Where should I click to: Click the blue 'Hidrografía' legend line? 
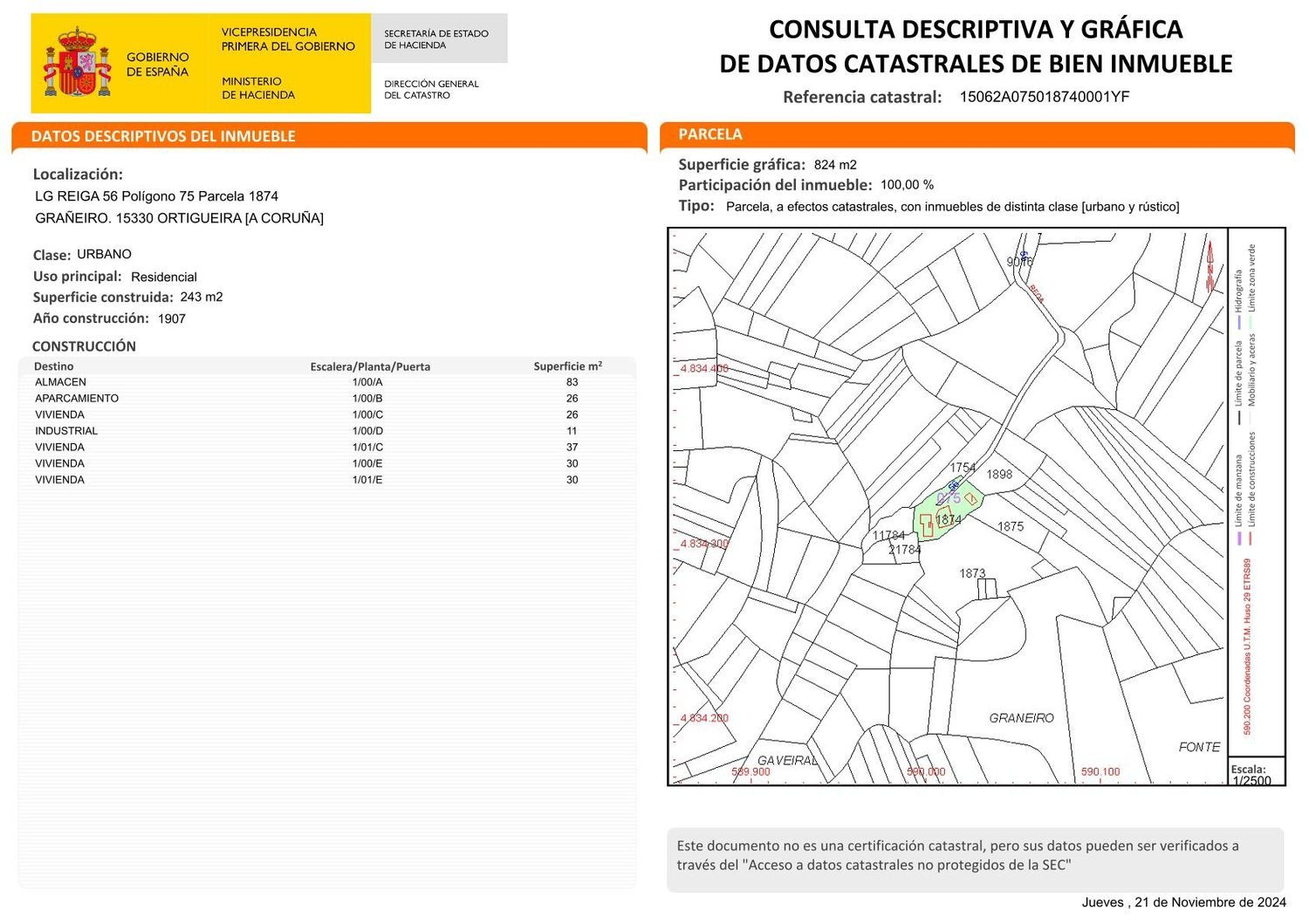coord(1238,322)
